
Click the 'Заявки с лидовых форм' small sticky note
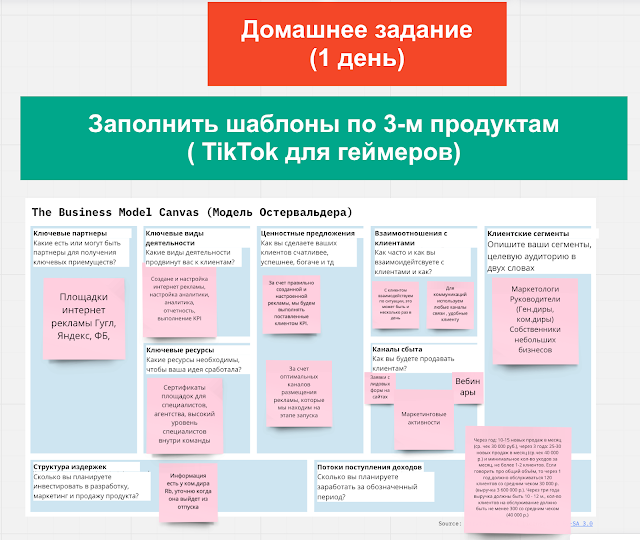[x=380, y=388]
